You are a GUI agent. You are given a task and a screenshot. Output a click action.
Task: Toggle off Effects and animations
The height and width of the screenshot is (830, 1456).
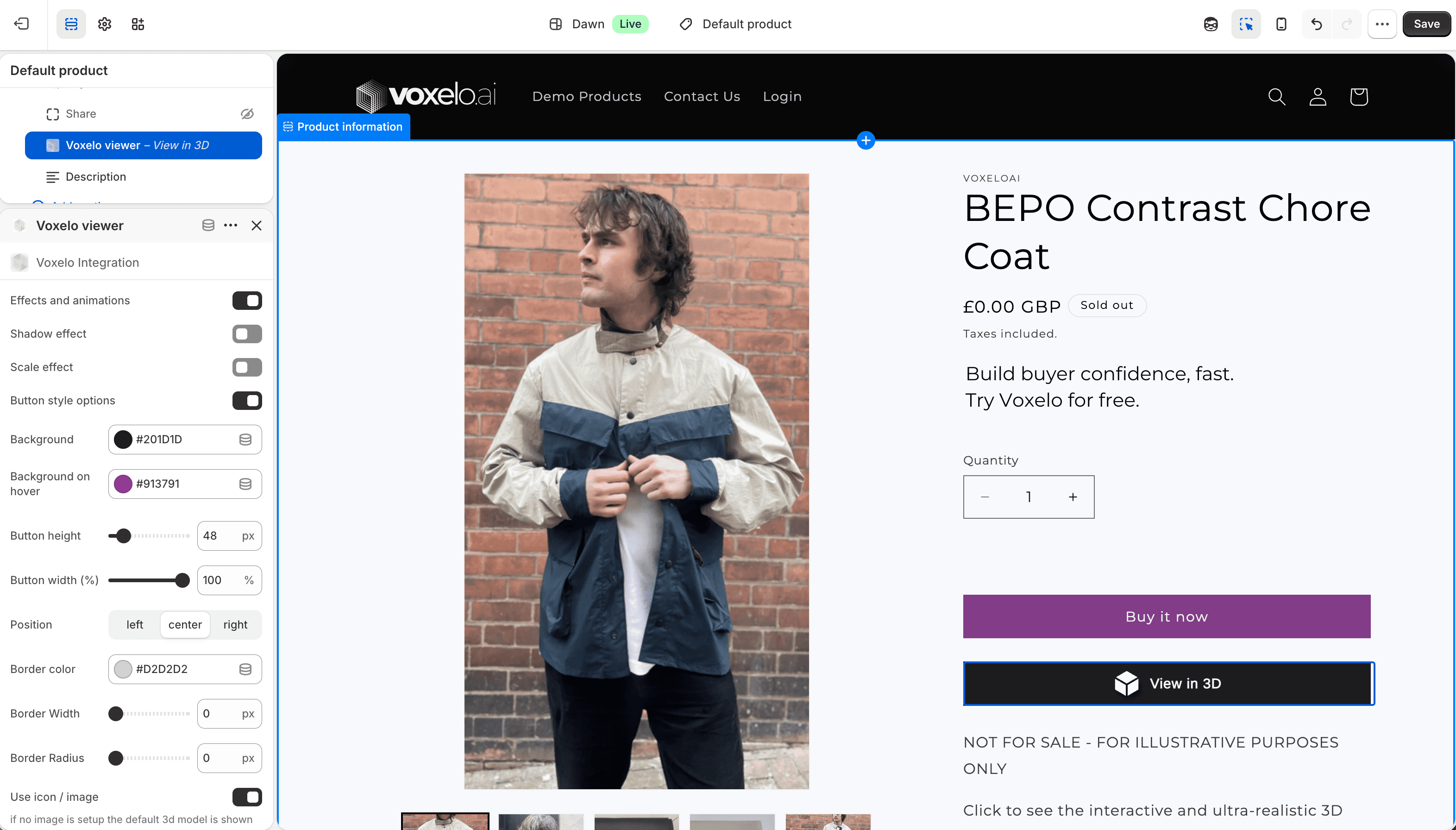tap(247, 301)
